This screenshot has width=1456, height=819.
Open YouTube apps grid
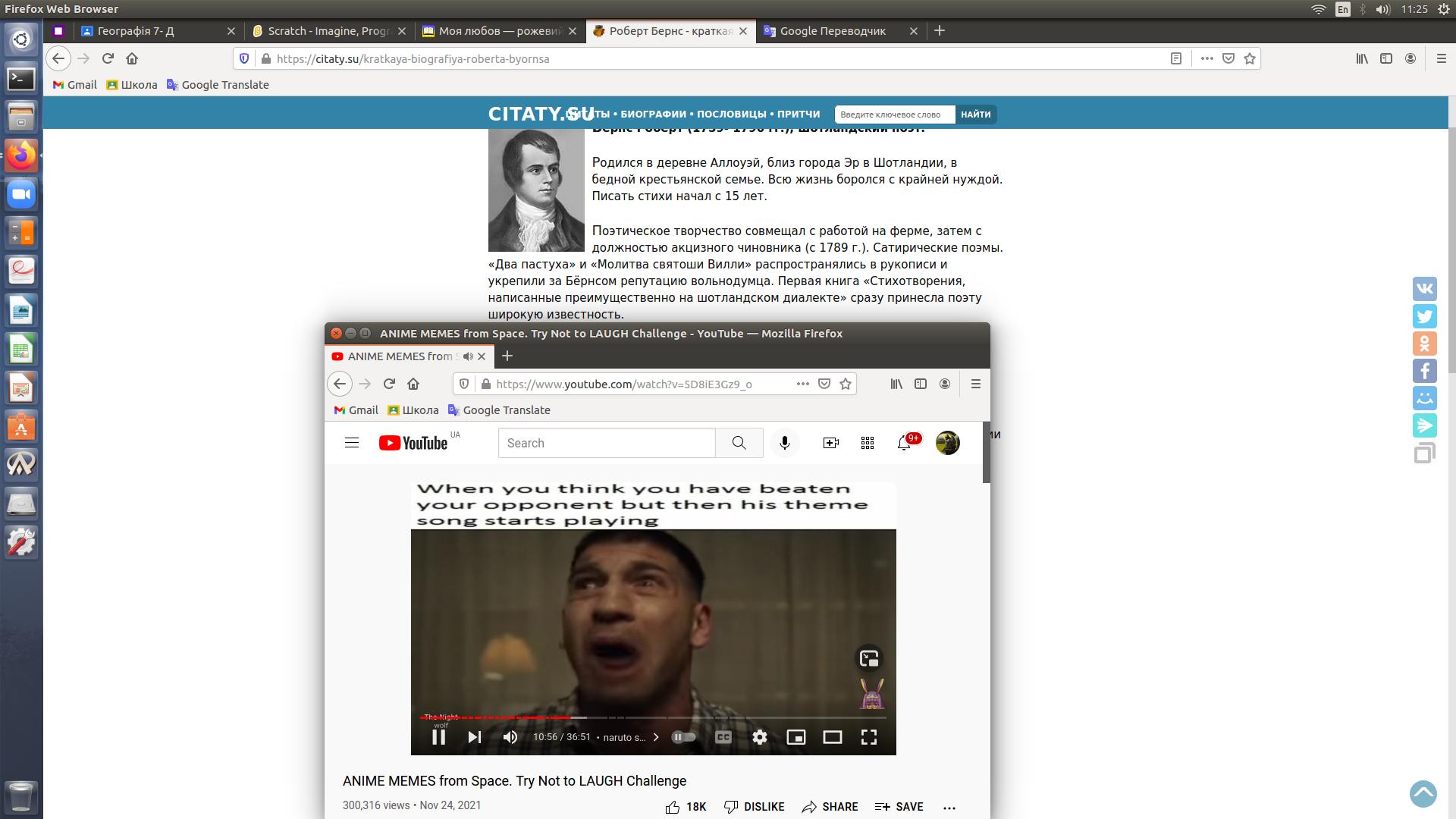(868, 443)
